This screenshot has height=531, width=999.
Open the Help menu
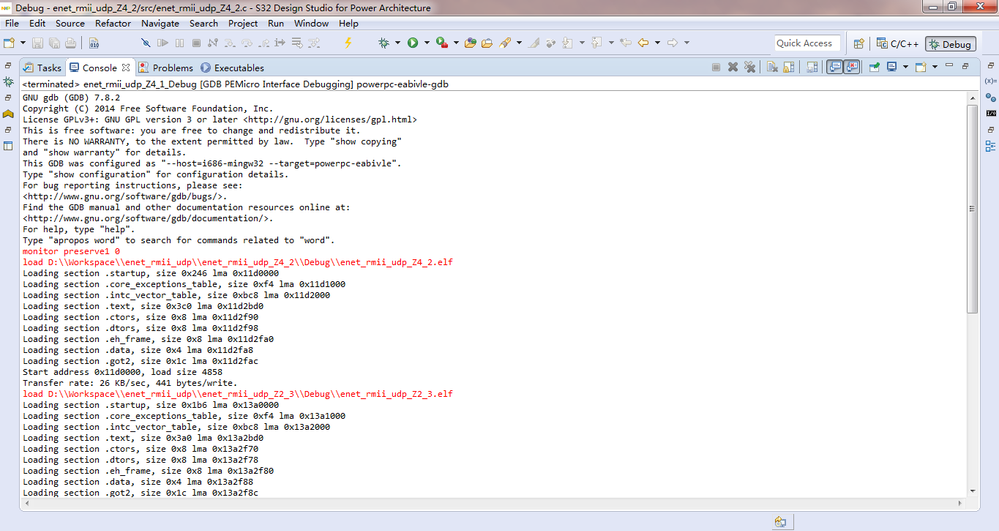click(x=349, y=23)
